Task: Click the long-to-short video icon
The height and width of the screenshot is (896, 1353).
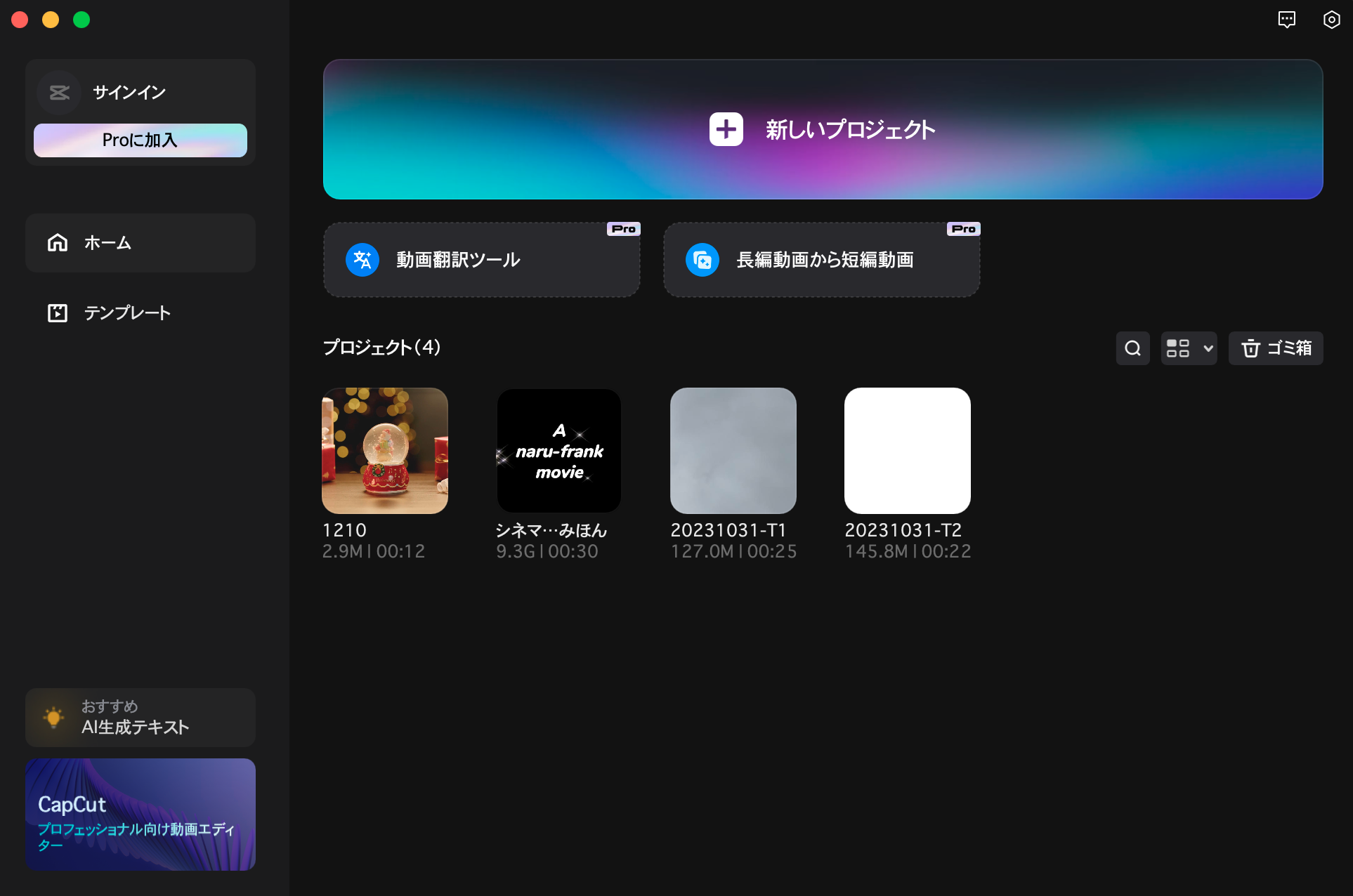Action: 702,260
